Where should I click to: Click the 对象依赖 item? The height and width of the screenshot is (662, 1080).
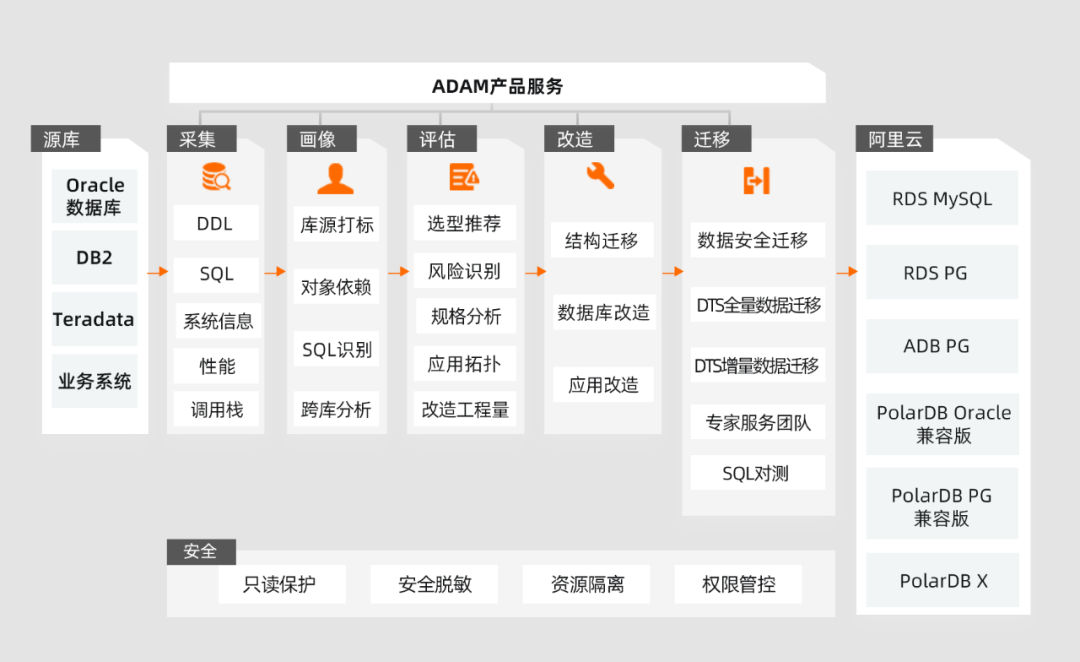pyautogui.click(x=336, y=286)
